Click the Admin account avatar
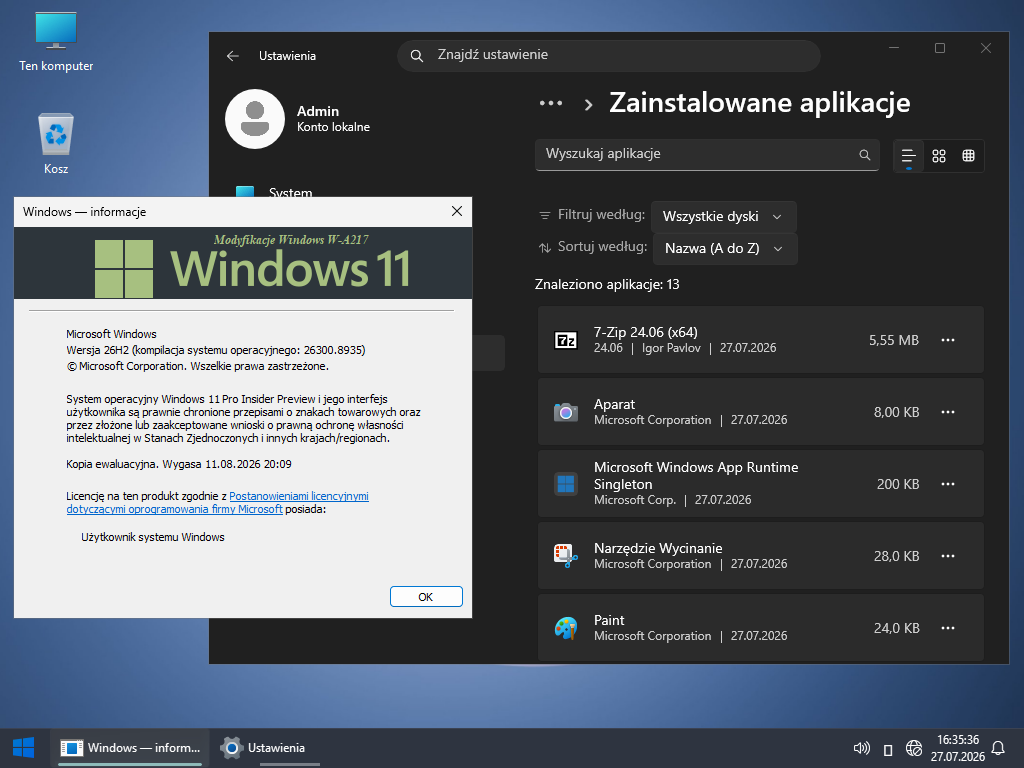This screenshot has width=1024, height=768. coord(255,119)
